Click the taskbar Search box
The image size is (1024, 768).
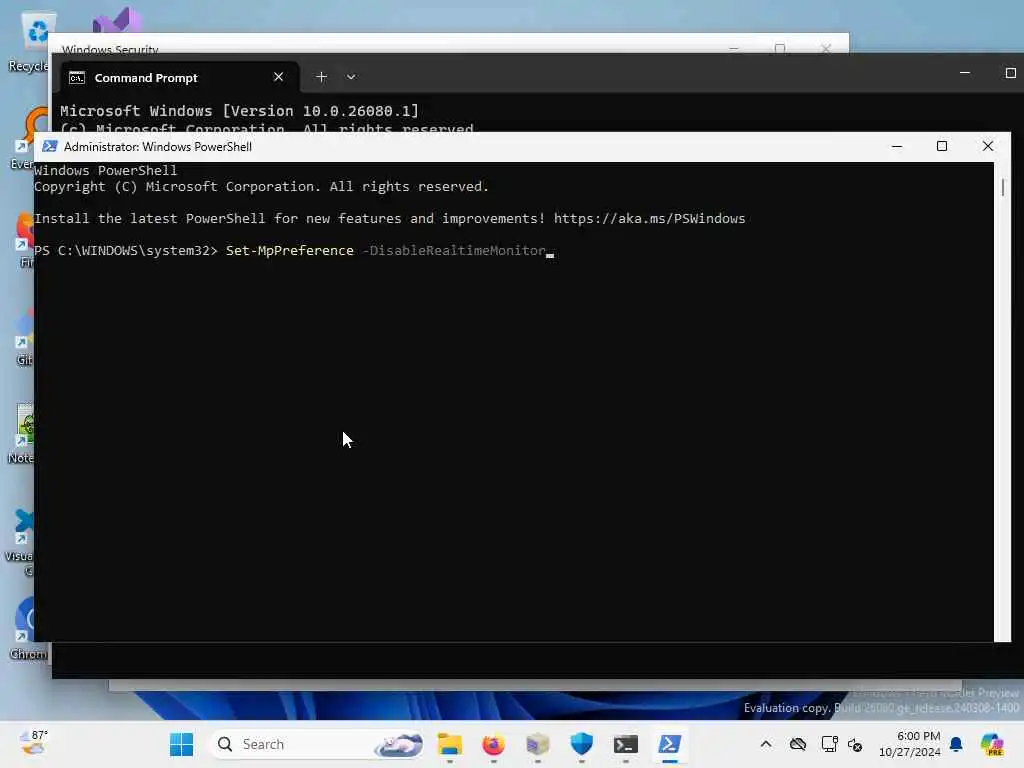point(318,744)
